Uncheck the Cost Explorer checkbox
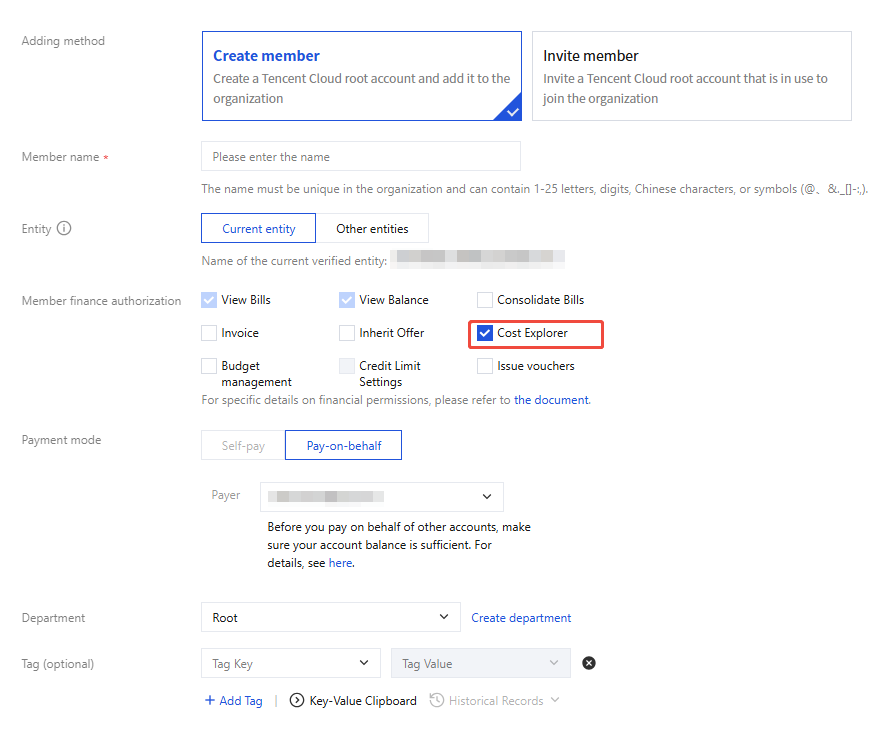 (485, 333)
